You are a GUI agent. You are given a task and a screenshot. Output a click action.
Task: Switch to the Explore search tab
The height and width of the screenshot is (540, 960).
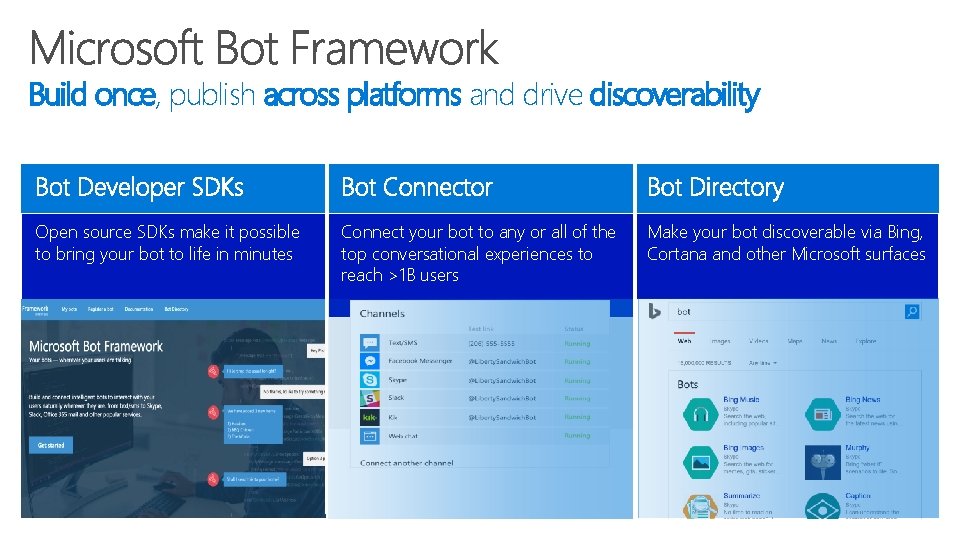coord(866,341)
